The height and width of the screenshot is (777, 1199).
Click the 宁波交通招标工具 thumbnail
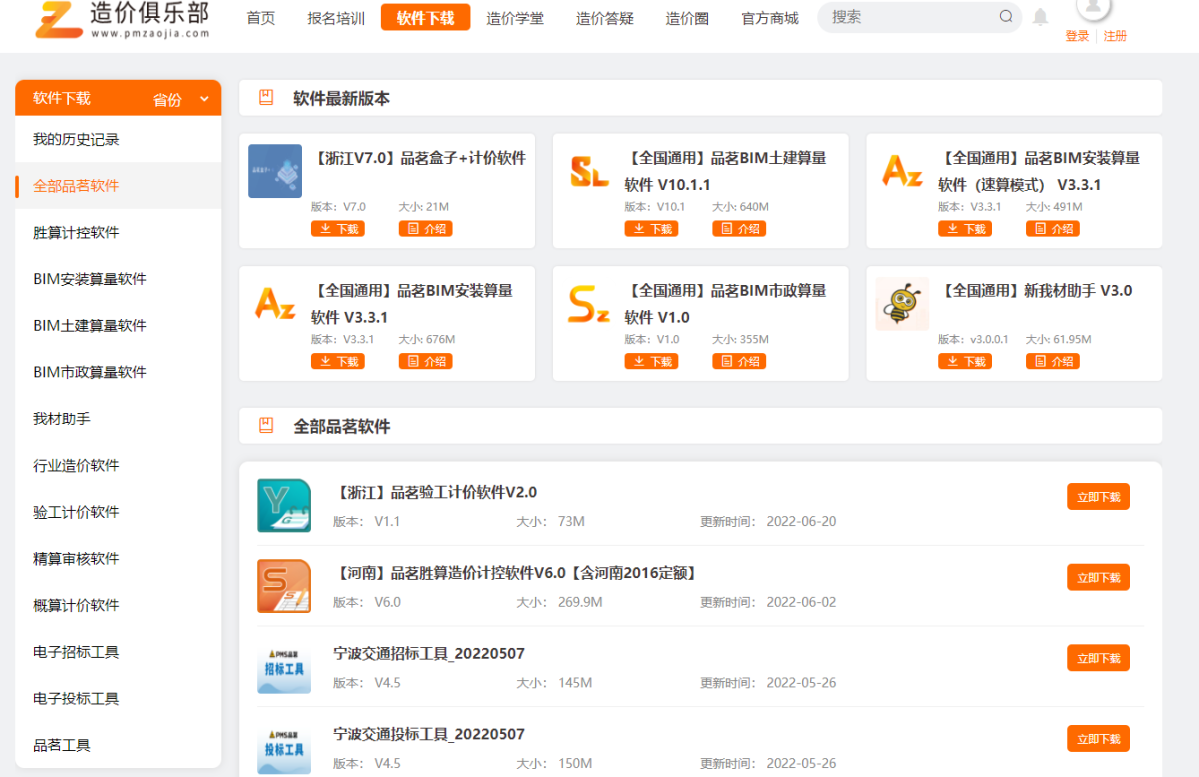(x=284, y=667)
